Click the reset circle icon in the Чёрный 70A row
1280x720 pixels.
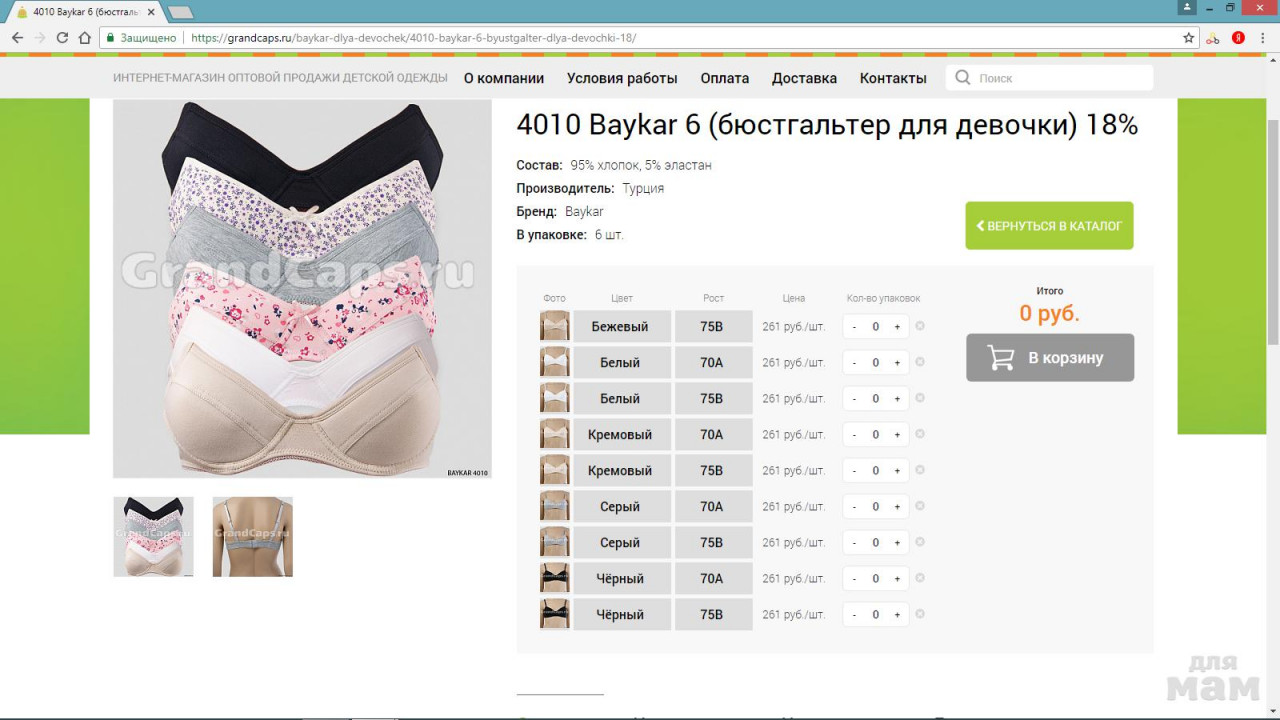pyautogui.click(x=920, y=578)
